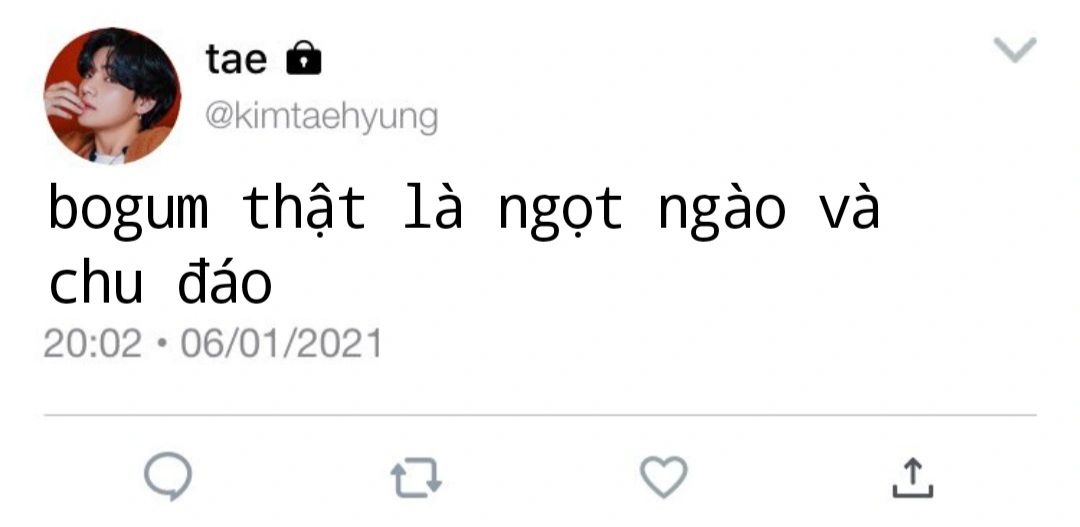Like the tweet with the heart icon
This screenshot has height=527, width=1080.
click(663, 476)
